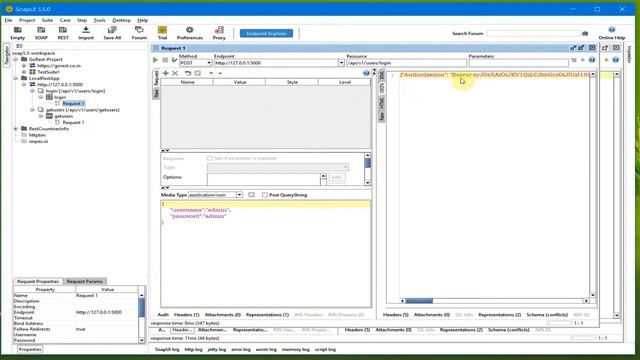This screenshot has width=640, height=360.
Task: Click the Save All toolbar icon
Action: 112,33
